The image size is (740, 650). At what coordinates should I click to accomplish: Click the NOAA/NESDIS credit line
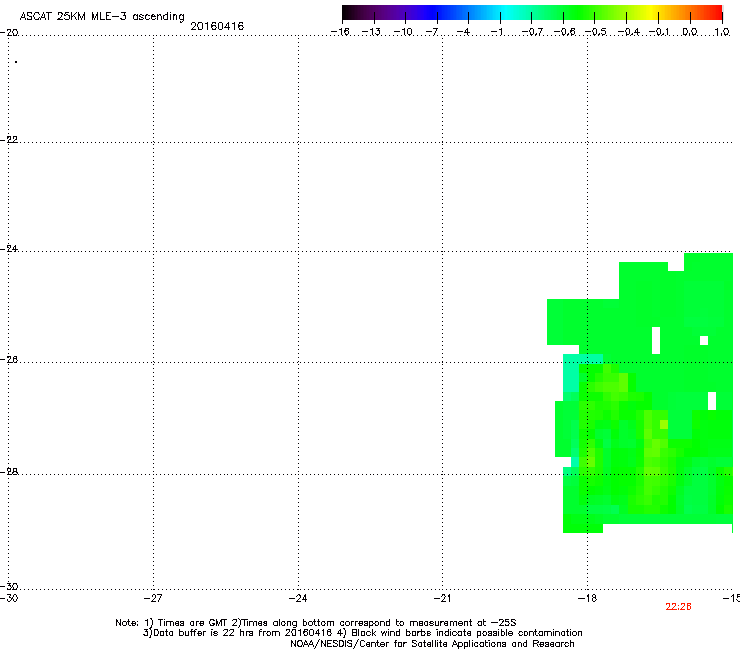[432, 644]
